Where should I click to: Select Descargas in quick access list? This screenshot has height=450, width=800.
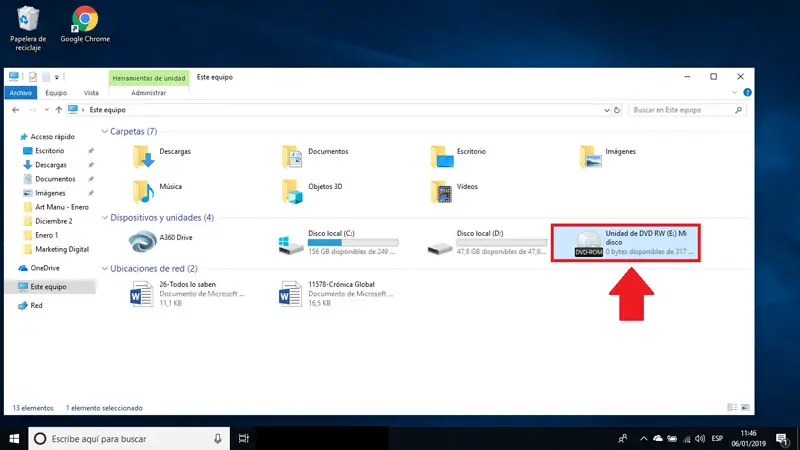(x=51, y=165)
